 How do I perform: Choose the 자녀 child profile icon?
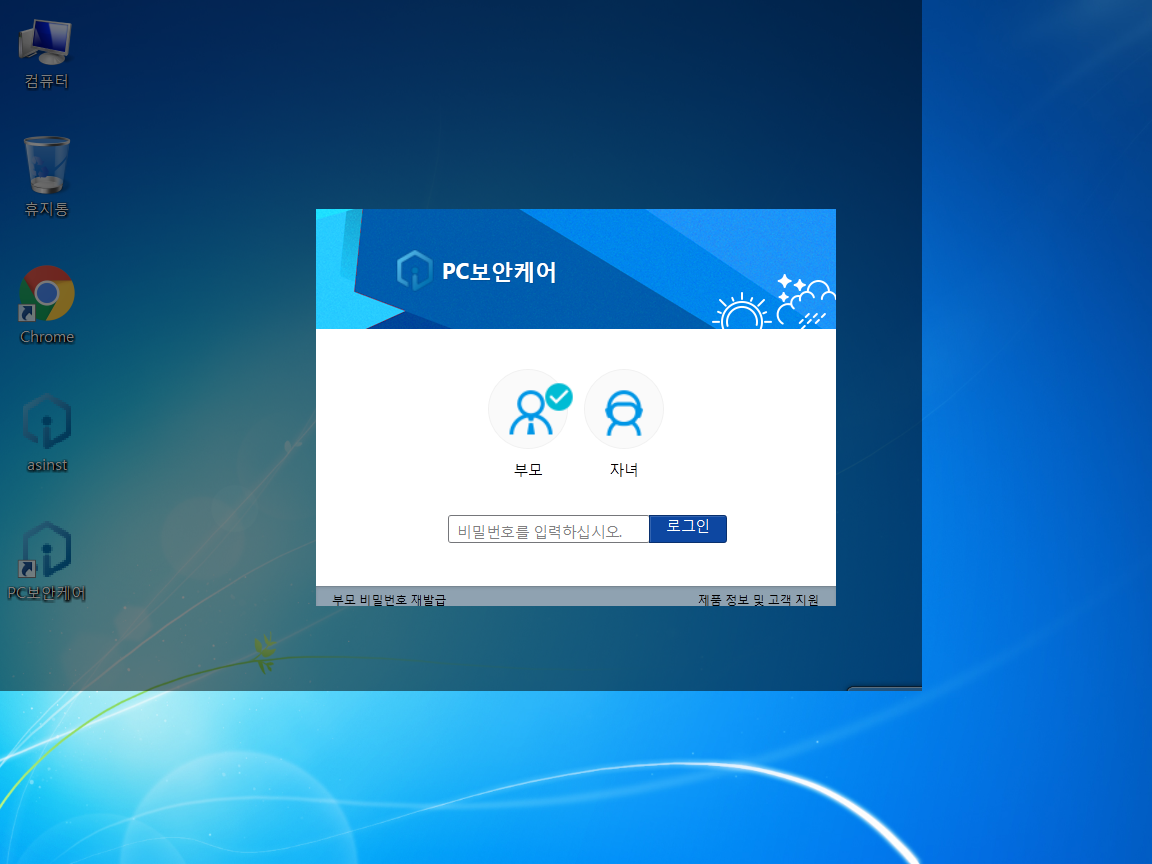[624, 409]
